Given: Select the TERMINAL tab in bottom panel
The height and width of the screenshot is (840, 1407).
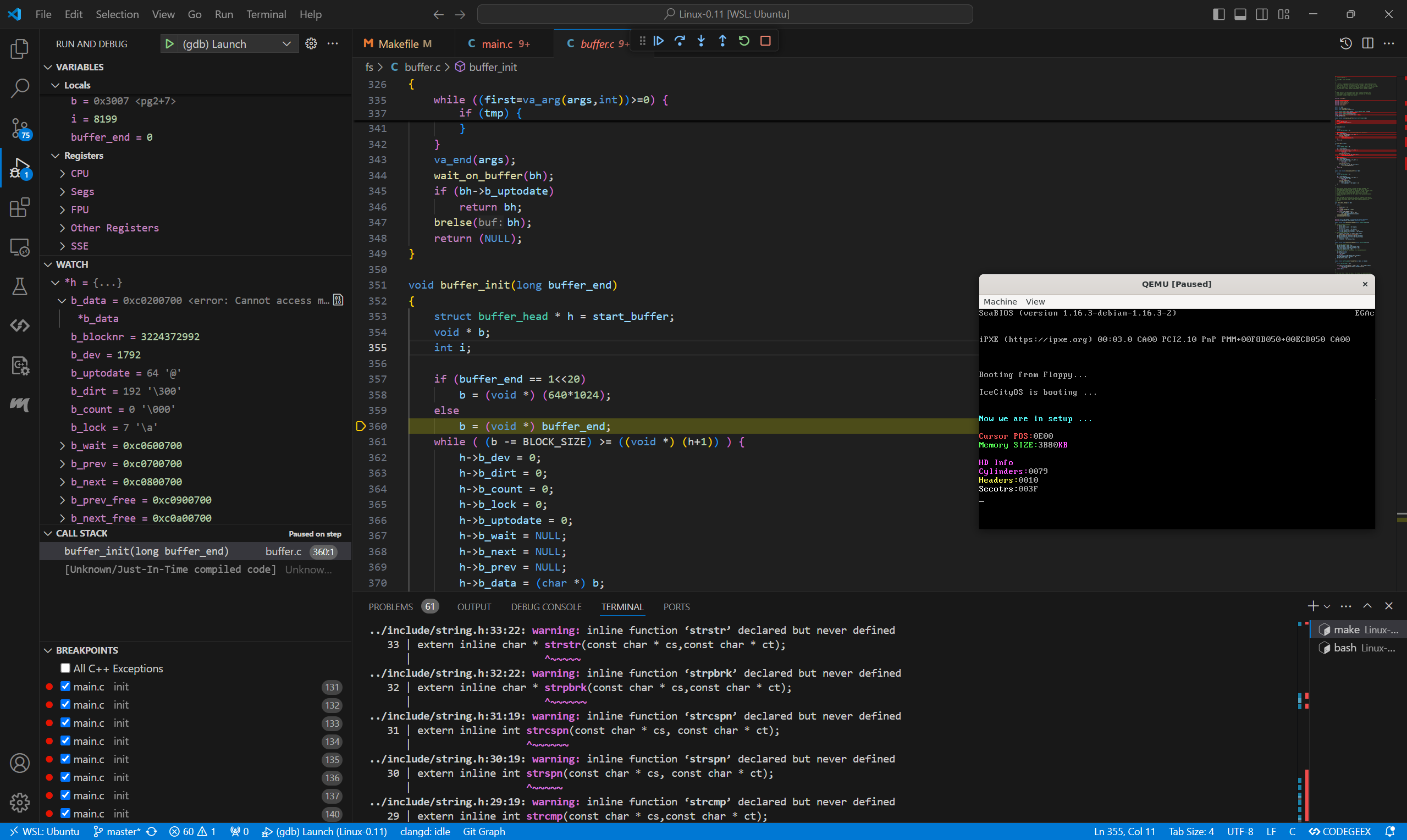Looking at the screenshot, I should coord(622,606).
